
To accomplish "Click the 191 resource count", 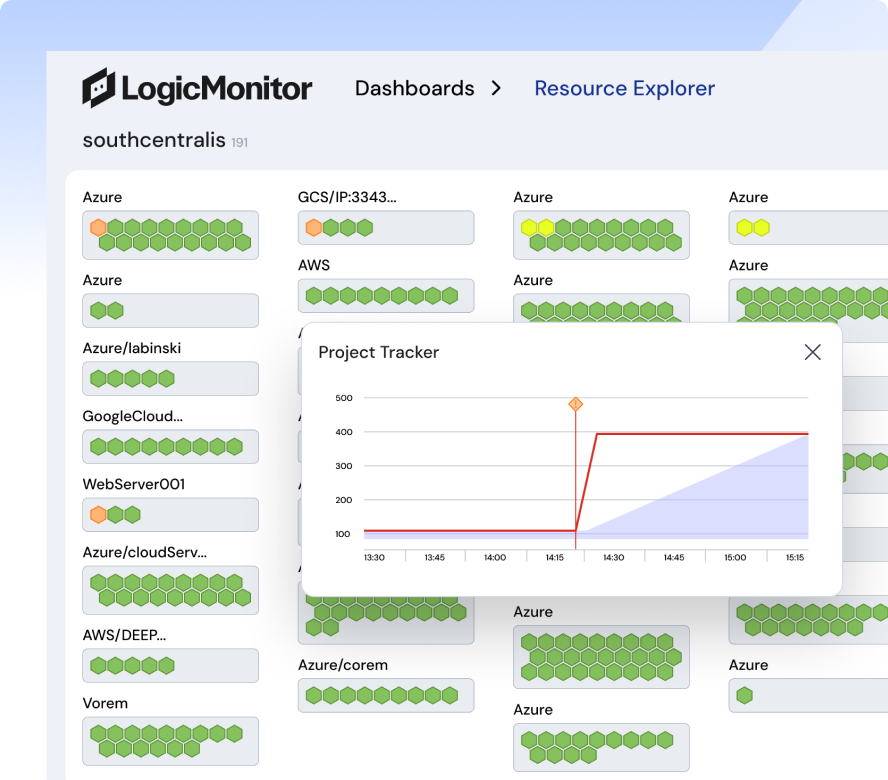I will click(240, 143).
